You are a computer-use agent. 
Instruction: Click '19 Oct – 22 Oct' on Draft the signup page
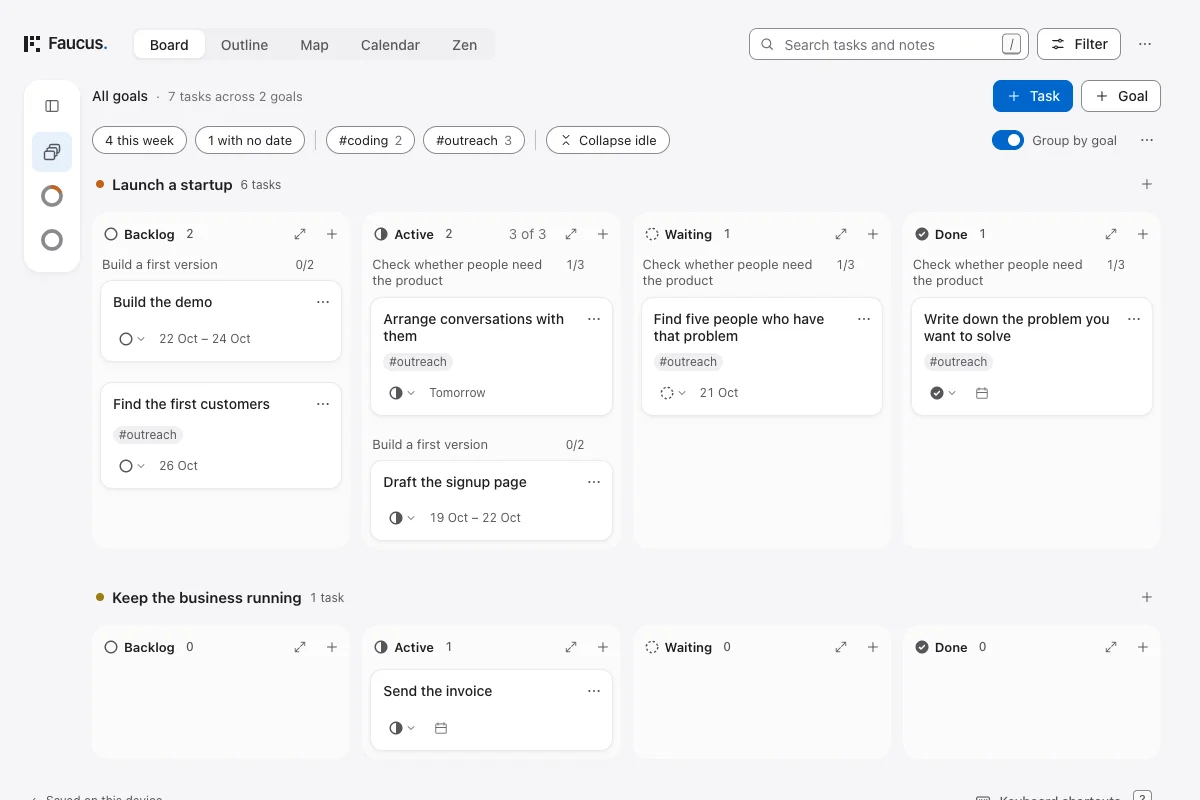(x=475, y=518)
